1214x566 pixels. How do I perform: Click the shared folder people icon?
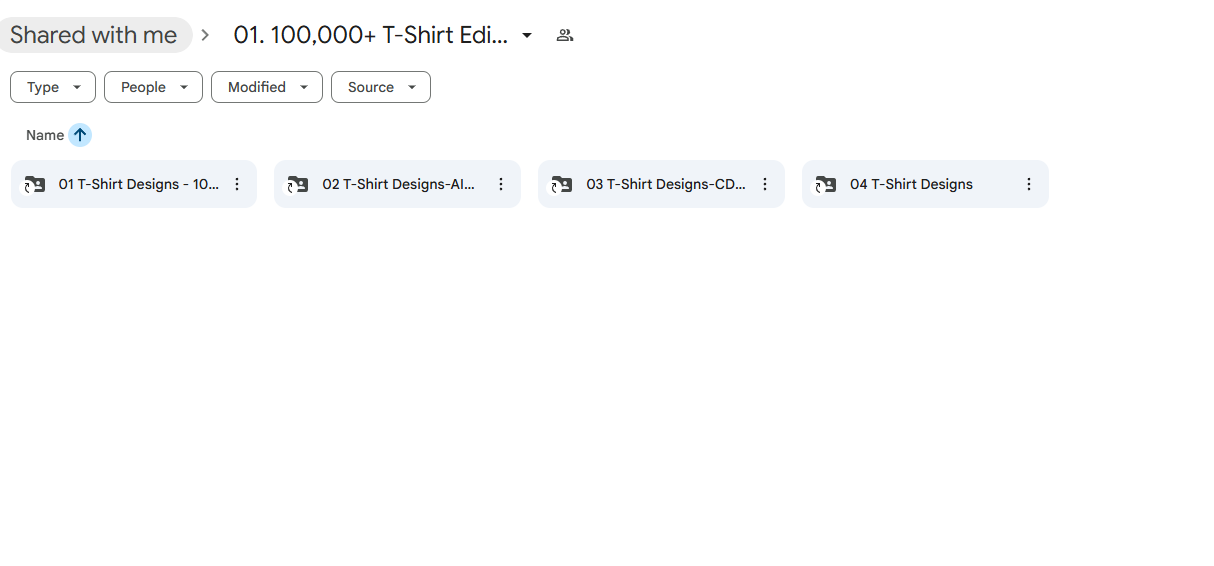565,35
